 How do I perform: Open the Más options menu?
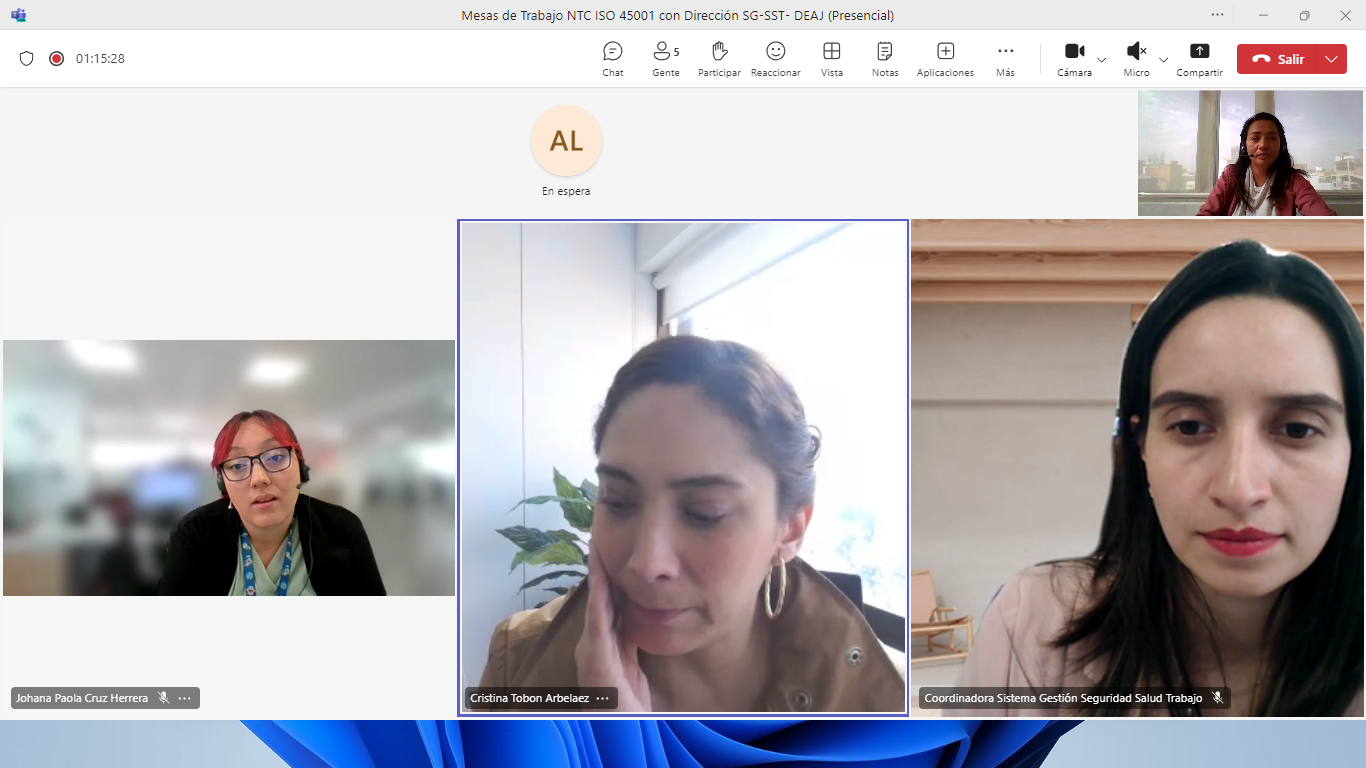1006,59
